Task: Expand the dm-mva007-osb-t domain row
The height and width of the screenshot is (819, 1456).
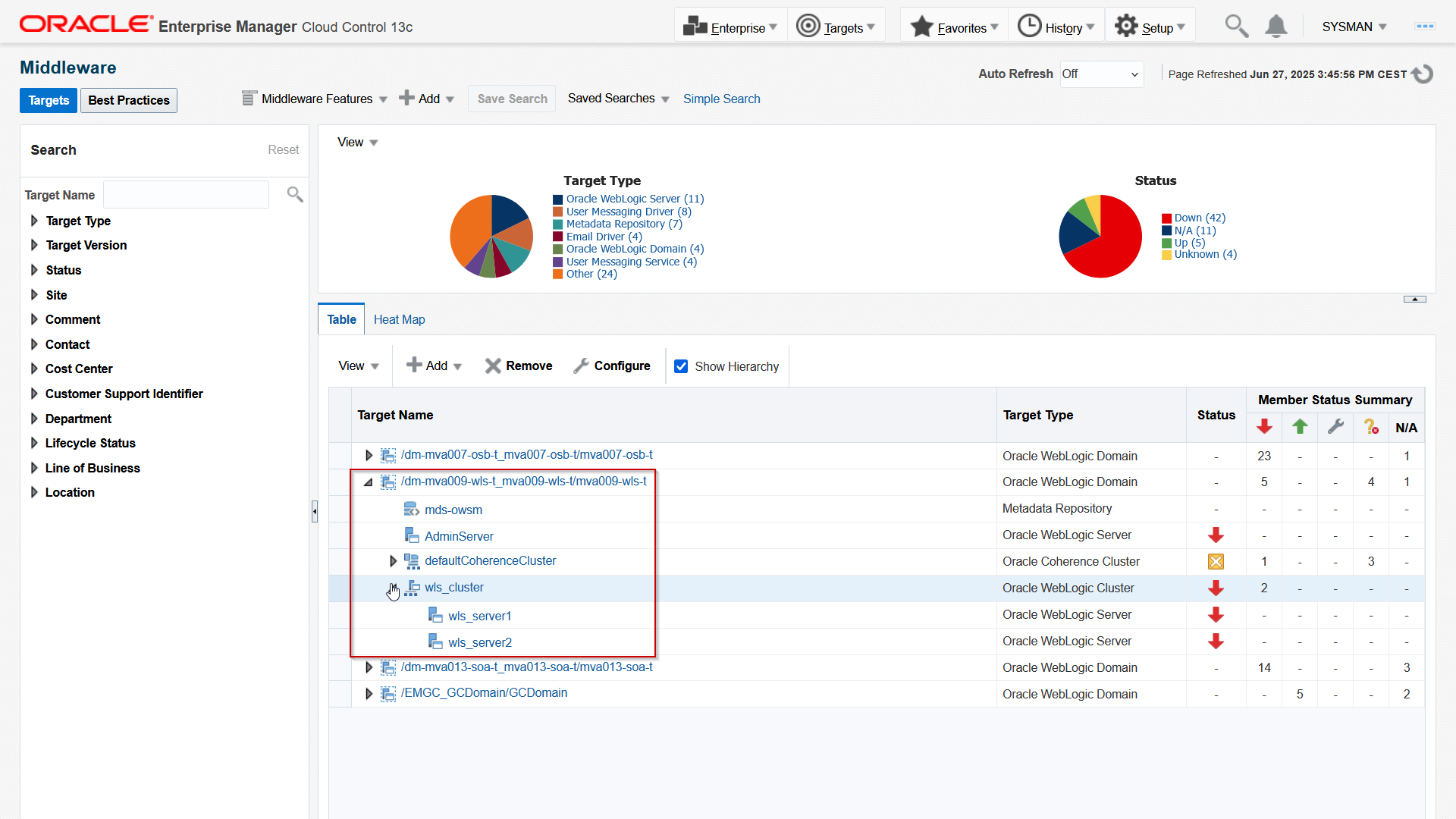Action: coord(369,455)
